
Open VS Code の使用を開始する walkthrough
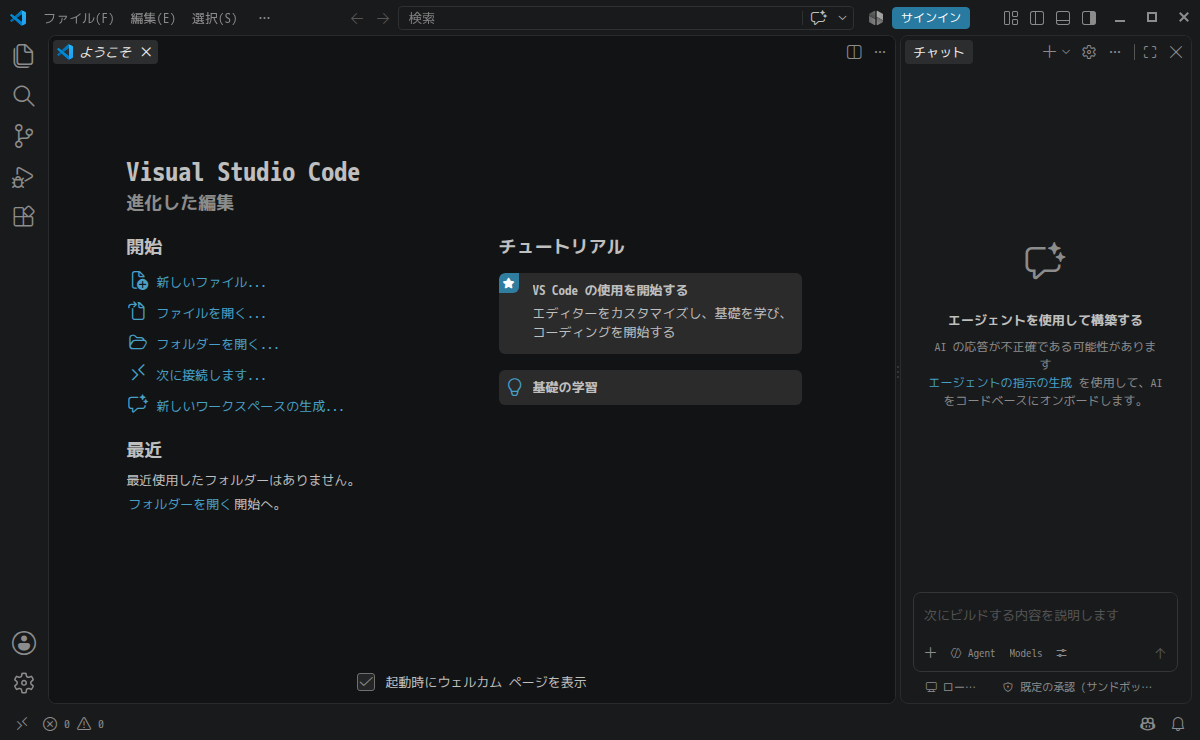point(650,313)
